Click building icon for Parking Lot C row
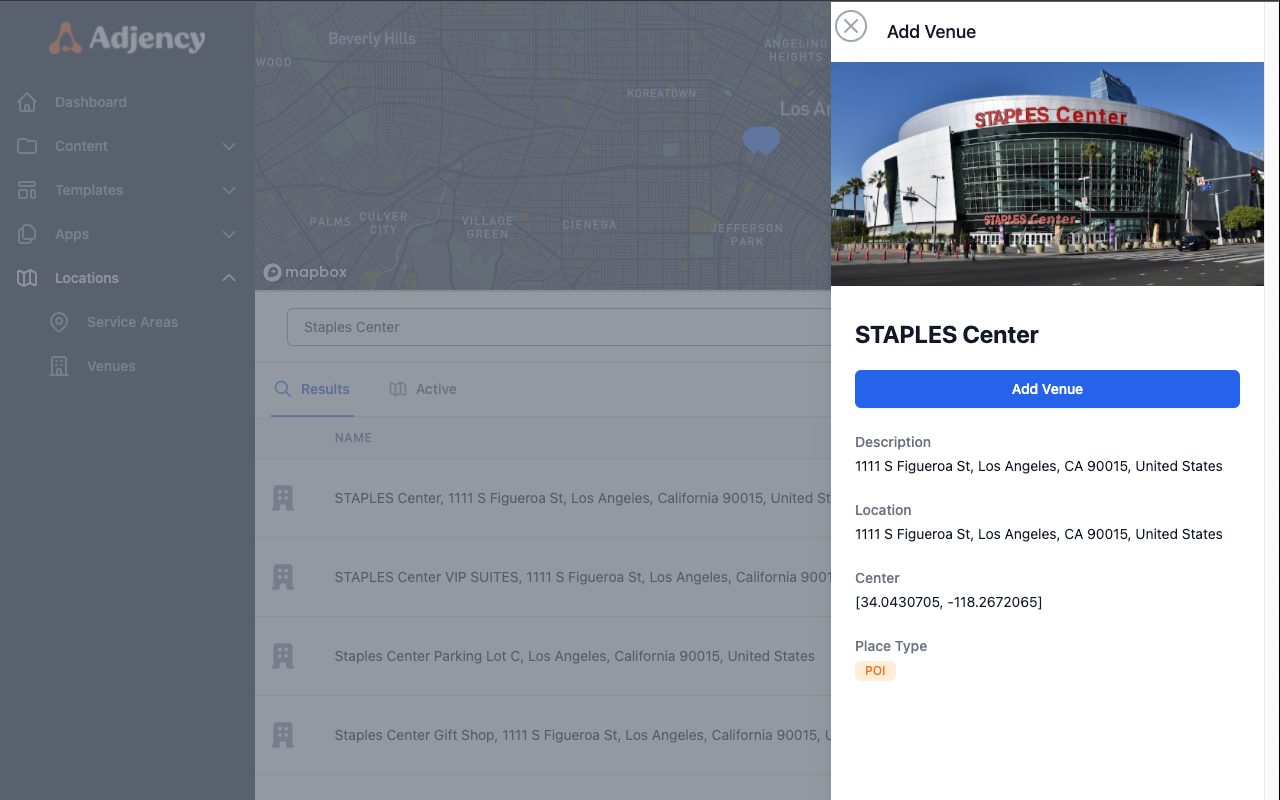The width and height of the screenshot is (1280, 800). pyautogui.click(x=283, y=656)
